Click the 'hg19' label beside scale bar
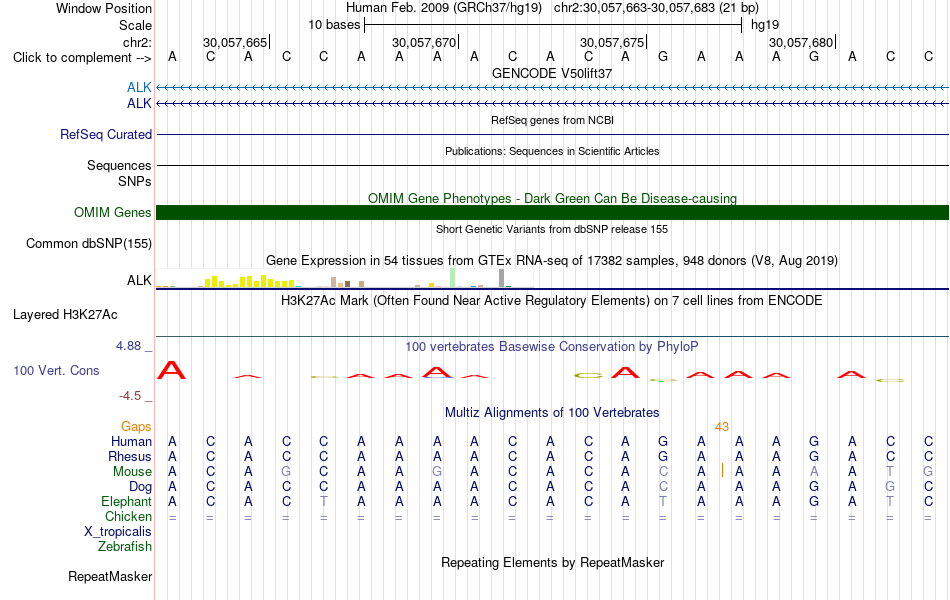Screen dimensions: 950x600 [x=765, y=25]
